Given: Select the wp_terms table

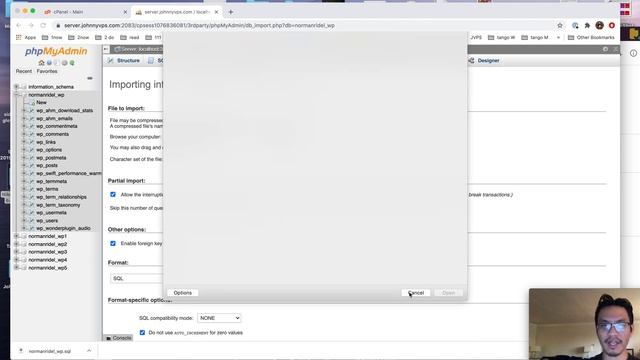Looking at the screenshot, I should (x=47, y=189).
